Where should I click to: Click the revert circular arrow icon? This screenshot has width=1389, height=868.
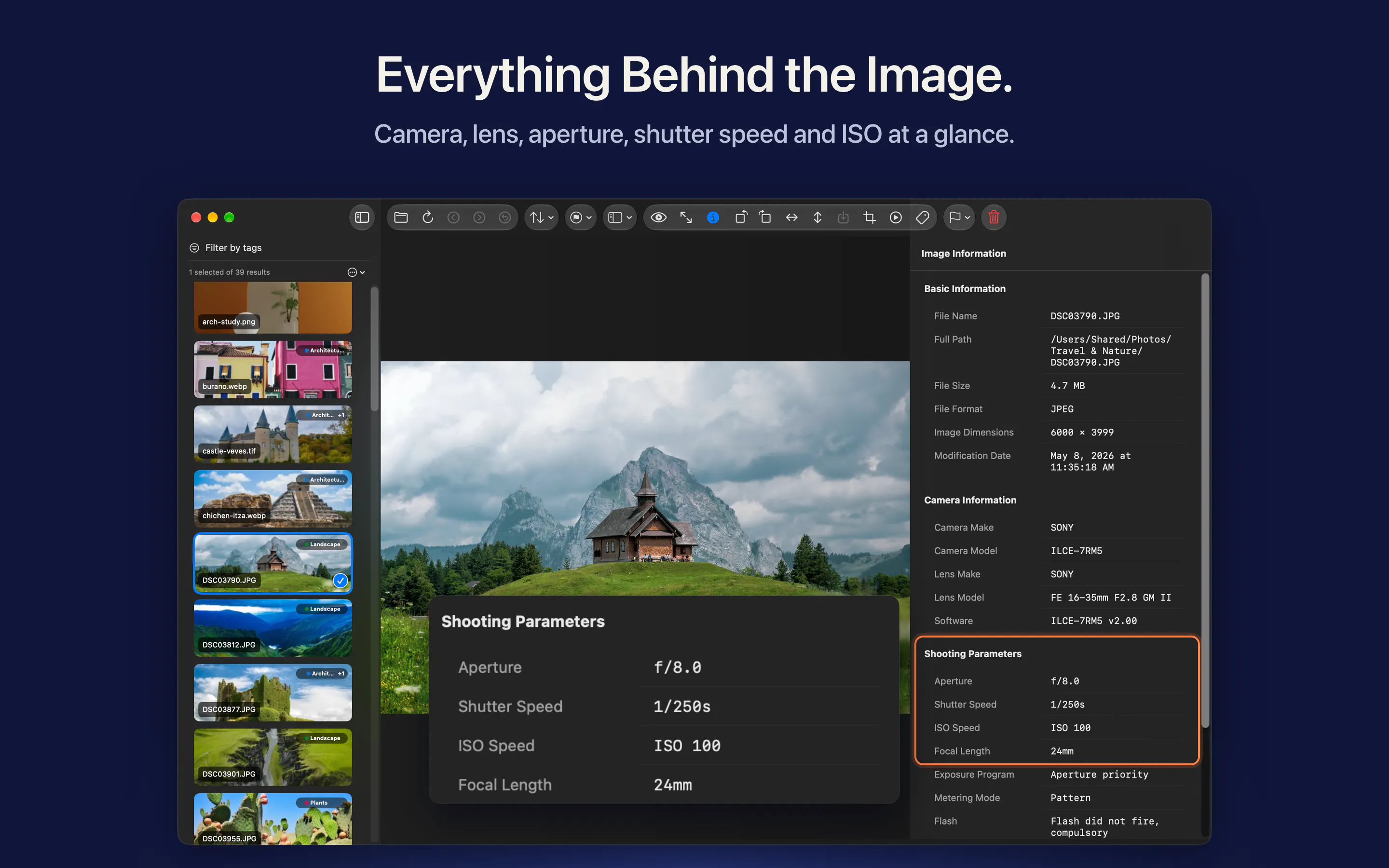(504, 217)
